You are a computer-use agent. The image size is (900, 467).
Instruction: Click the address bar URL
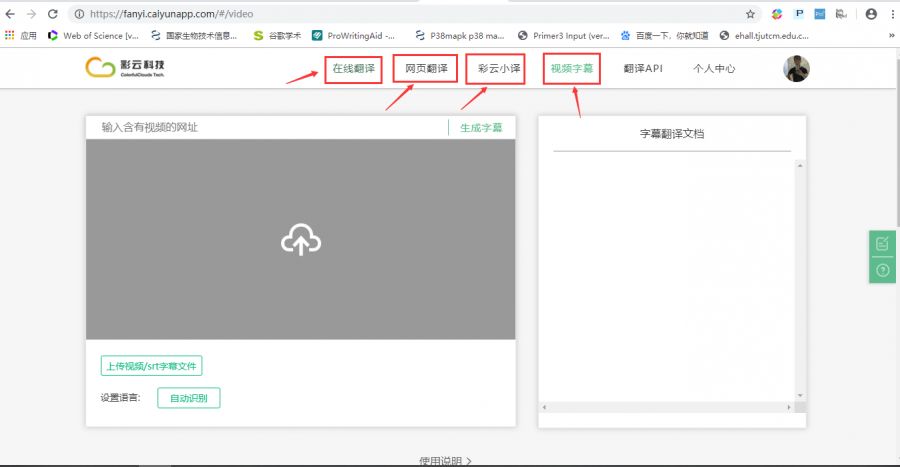171,14
